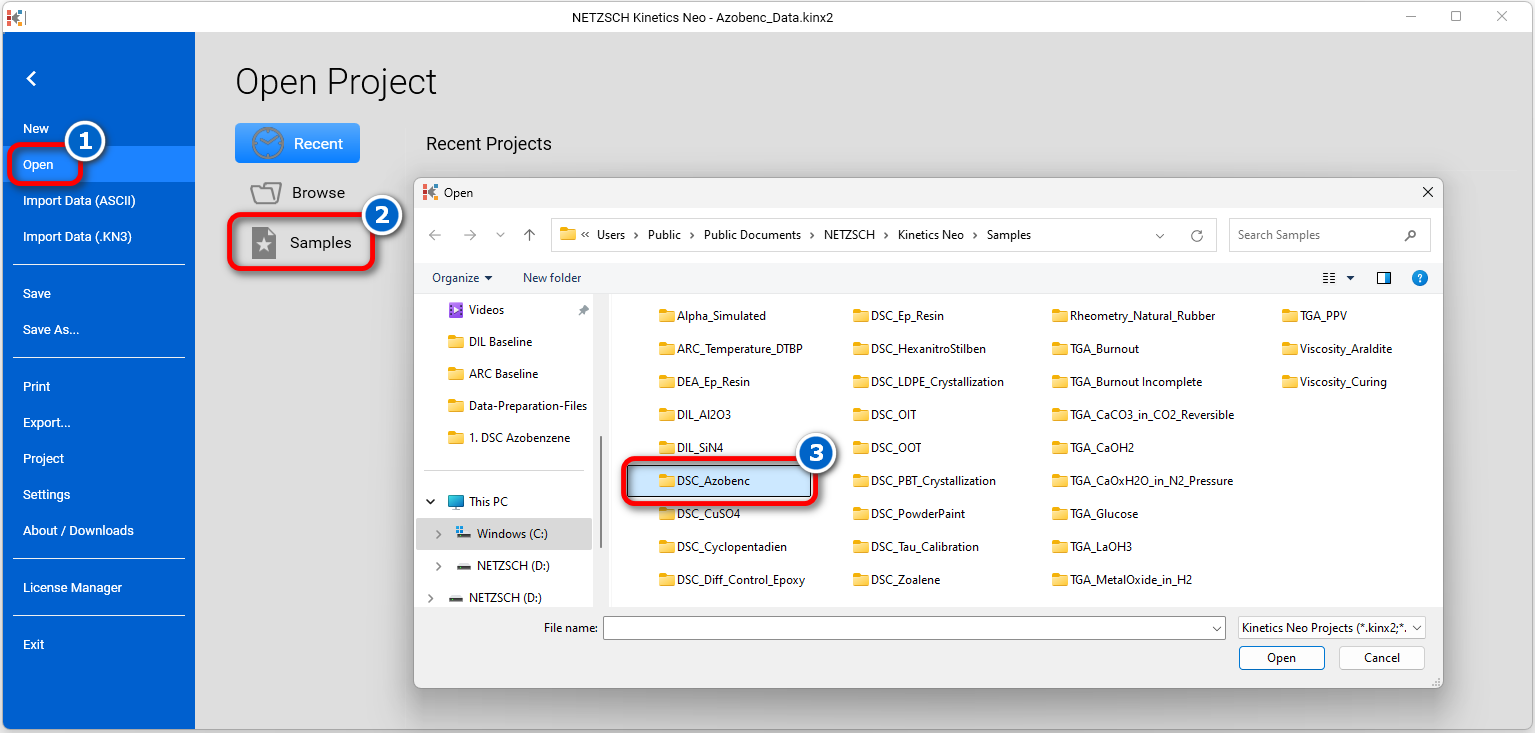Open the Alpha_Simulated folder
The image size is (1535, 733).
click(712, 316)
